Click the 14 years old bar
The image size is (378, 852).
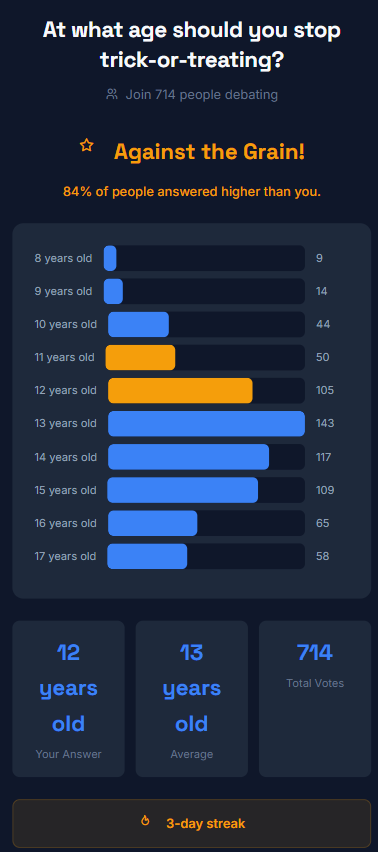[x=188, y=457]
